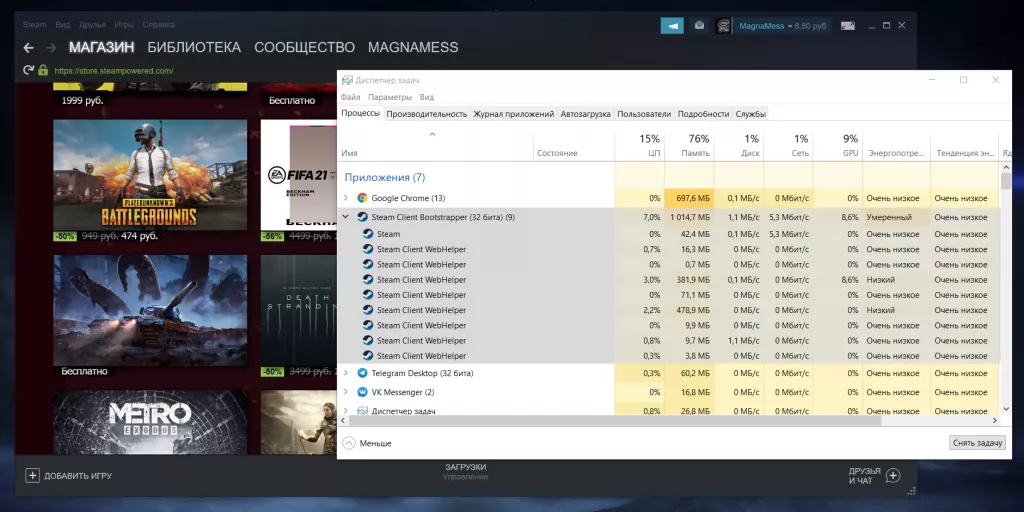Switch to Производительность tab

(427, 114)
